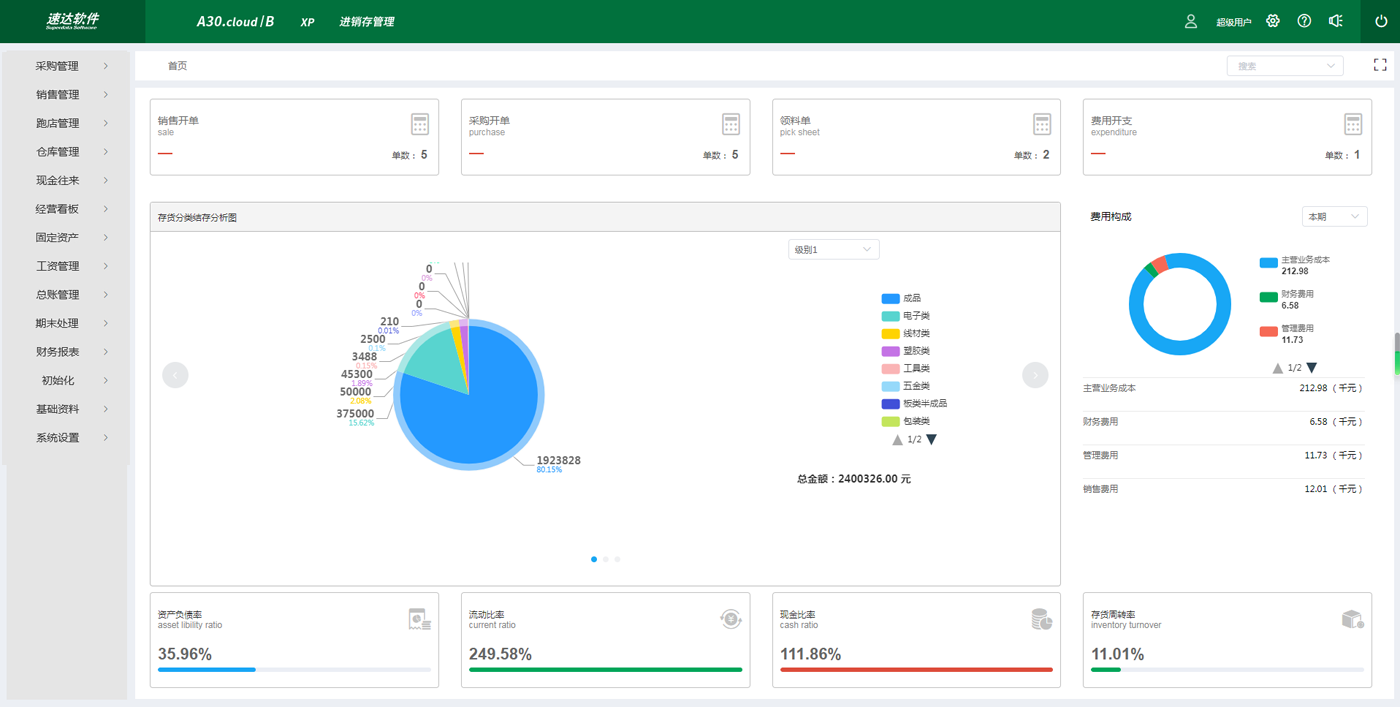
Task: Click the power logout icon
Action: 1381,21
